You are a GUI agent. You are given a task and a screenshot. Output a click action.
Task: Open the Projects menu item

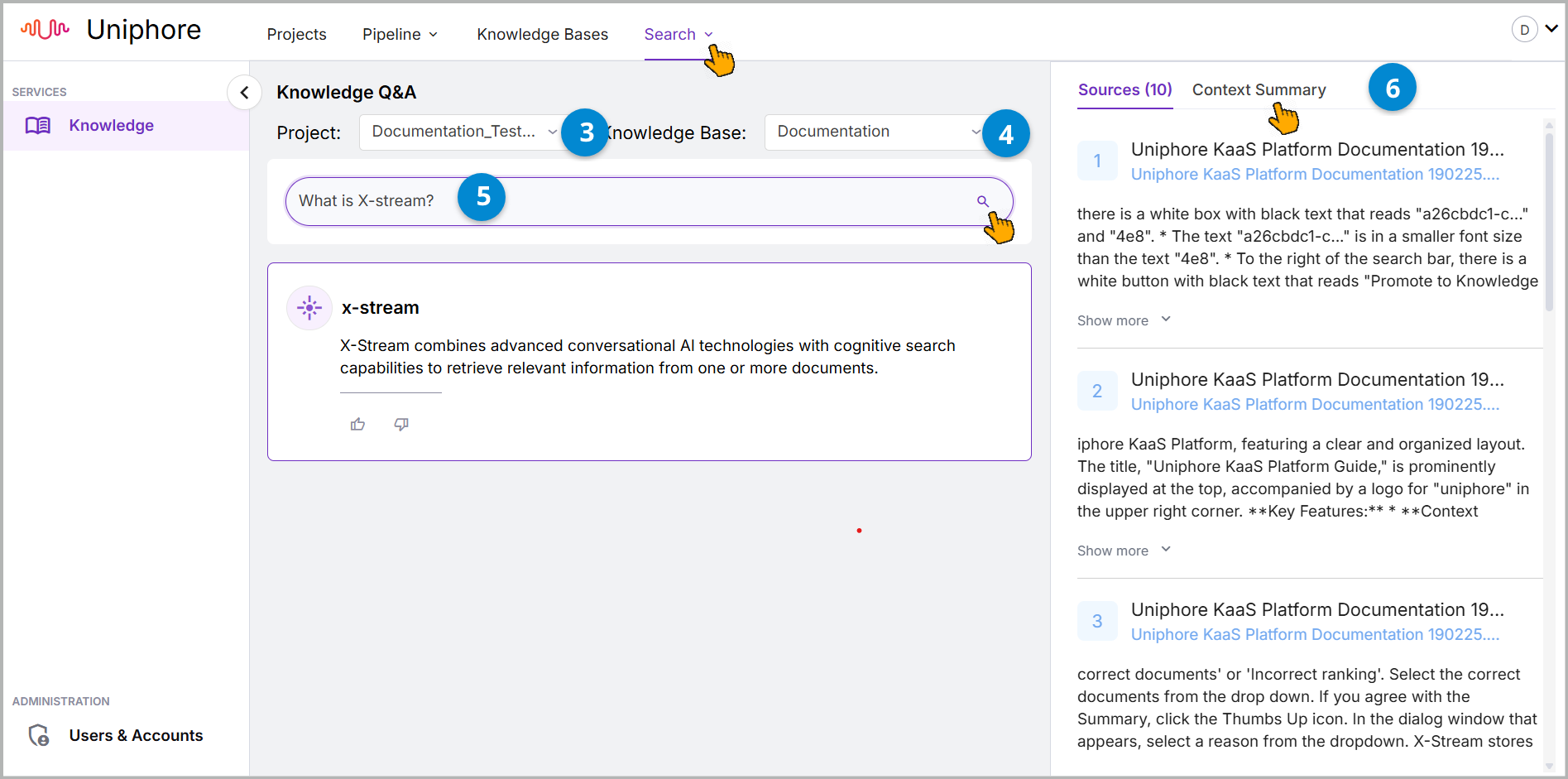pos(296,34)
